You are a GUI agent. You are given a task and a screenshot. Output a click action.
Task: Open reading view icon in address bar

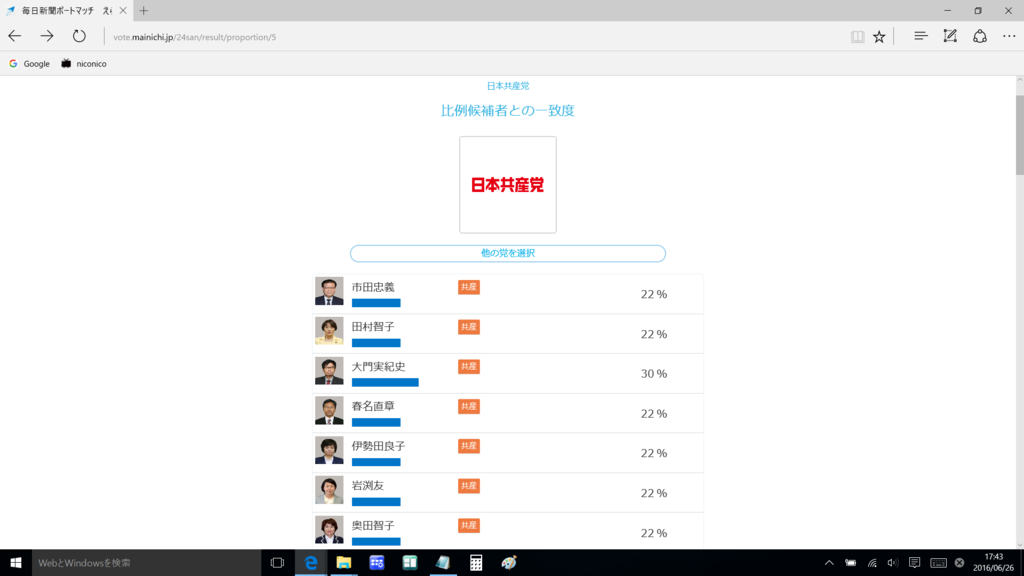(x=857, y=37)
